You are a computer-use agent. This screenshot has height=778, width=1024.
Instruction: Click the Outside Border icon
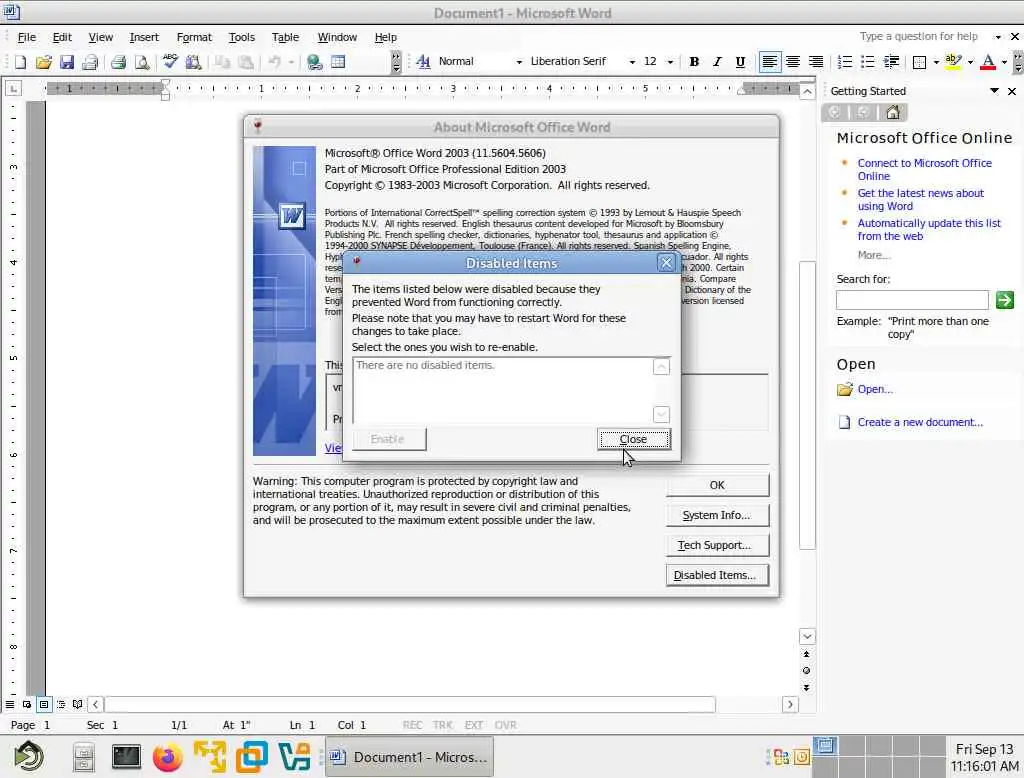(x=920, y=62)
